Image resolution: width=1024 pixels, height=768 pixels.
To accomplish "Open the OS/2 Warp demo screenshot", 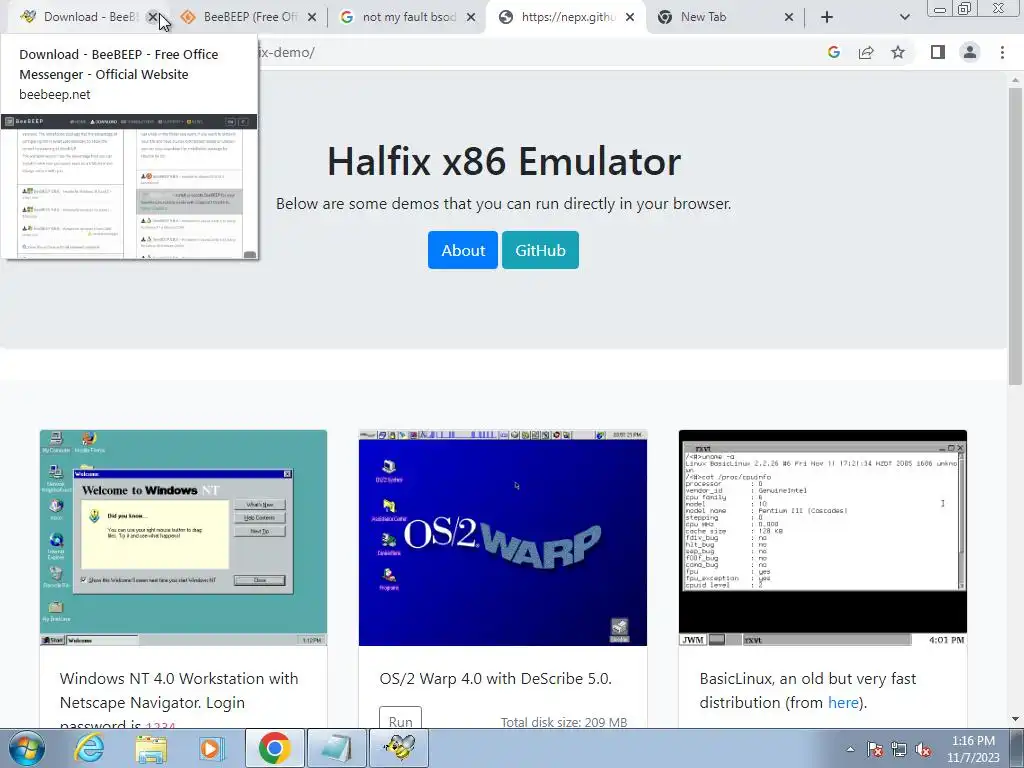I will coord(503,538).
